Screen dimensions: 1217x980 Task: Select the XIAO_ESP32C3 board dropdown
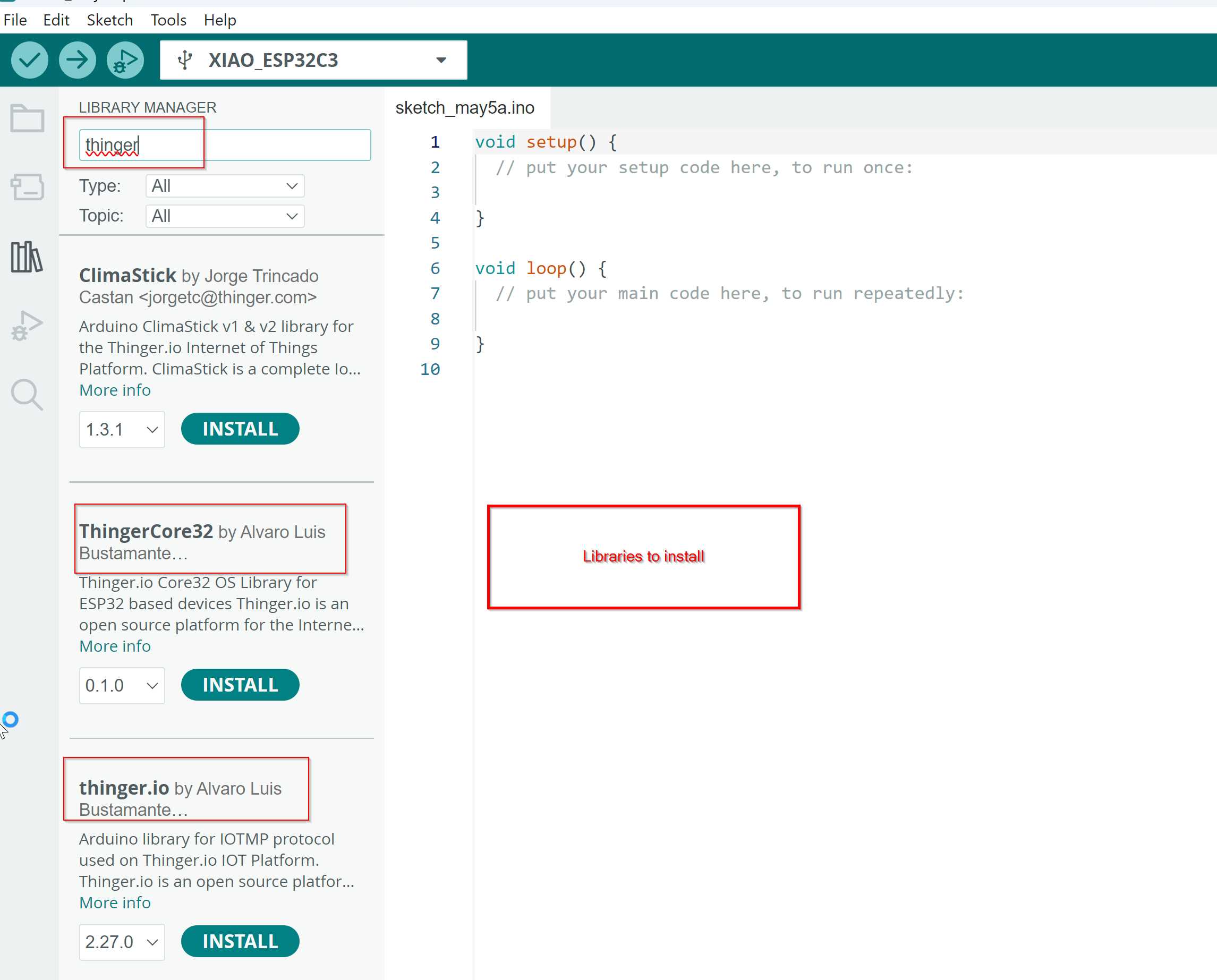coord(313,60)
